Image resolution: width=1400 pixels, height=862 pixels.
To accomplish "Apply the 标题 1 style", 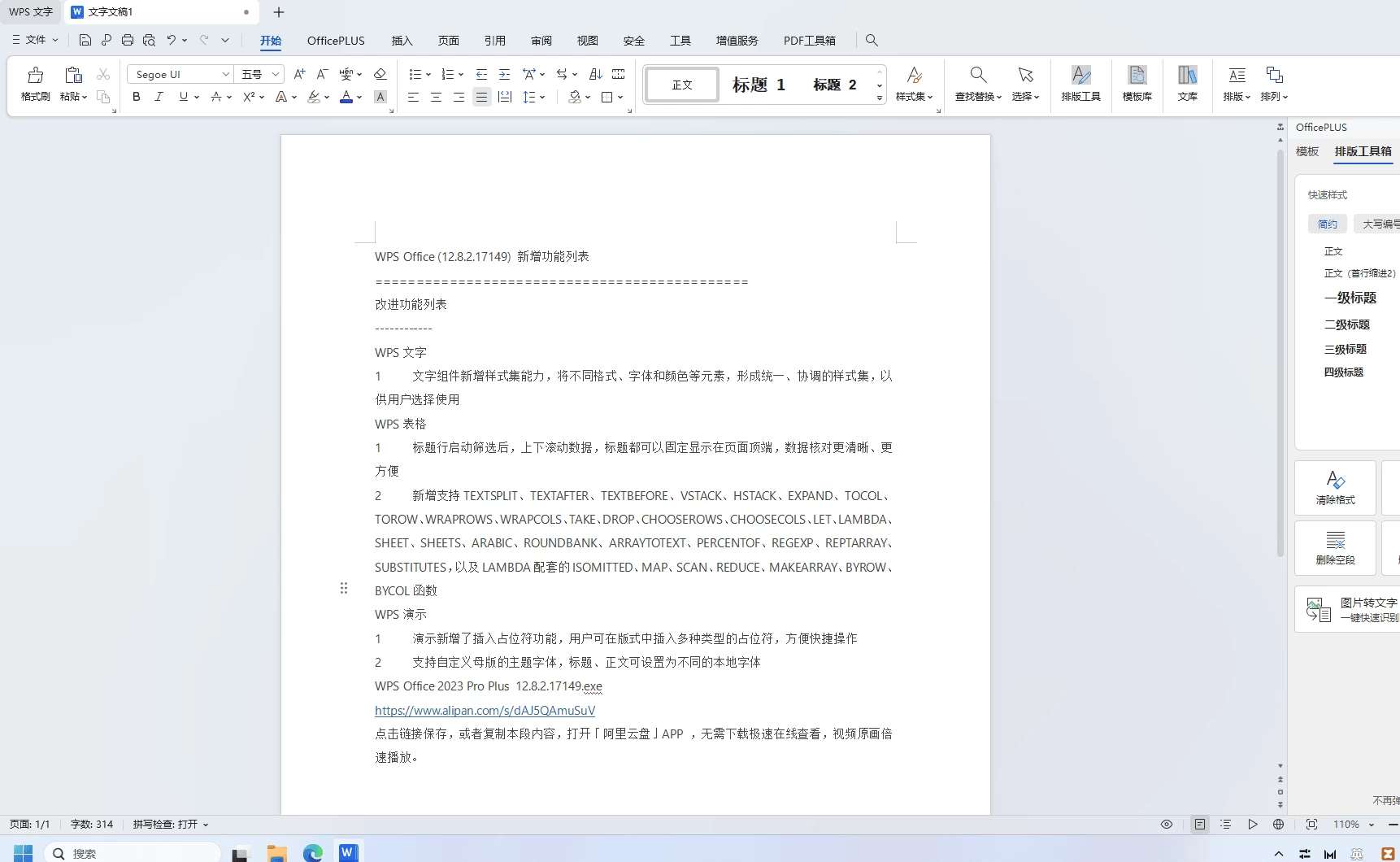I will point(758,85).
